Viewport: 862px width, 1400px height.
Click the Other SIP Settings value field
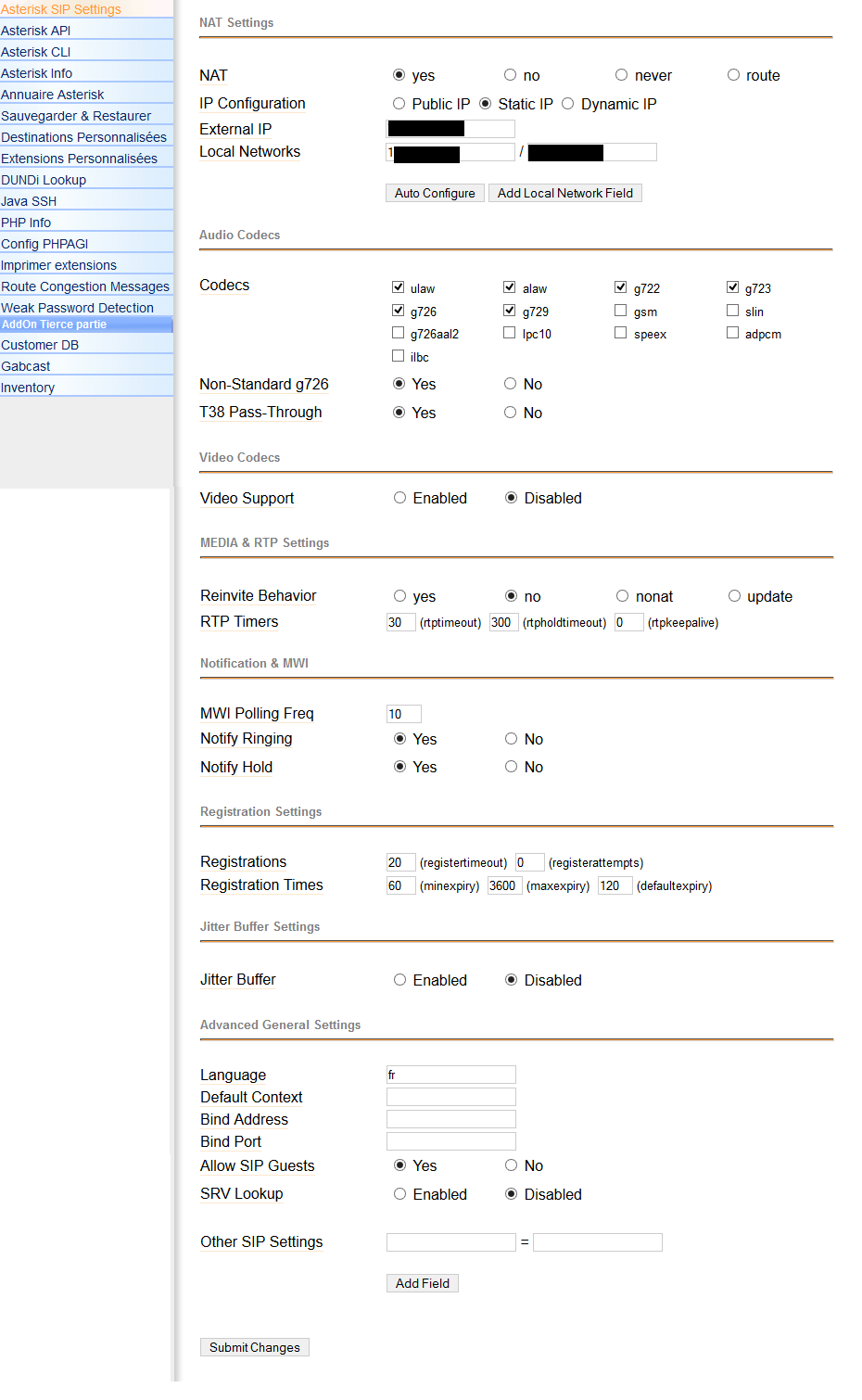click(x=598, y=1242)
